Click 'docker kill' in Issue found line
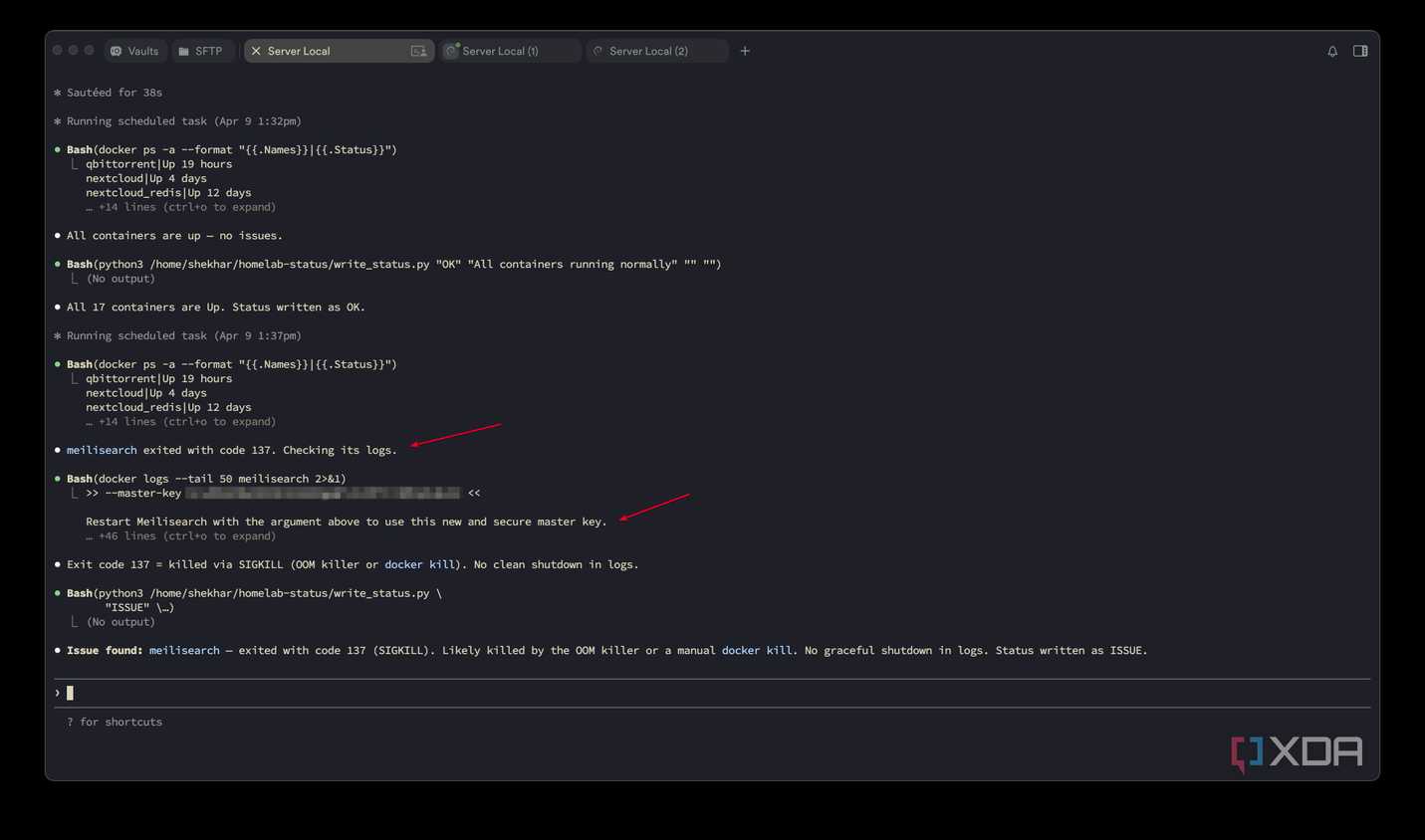Viewport: 1425px width, 840px height. point(757,650)
